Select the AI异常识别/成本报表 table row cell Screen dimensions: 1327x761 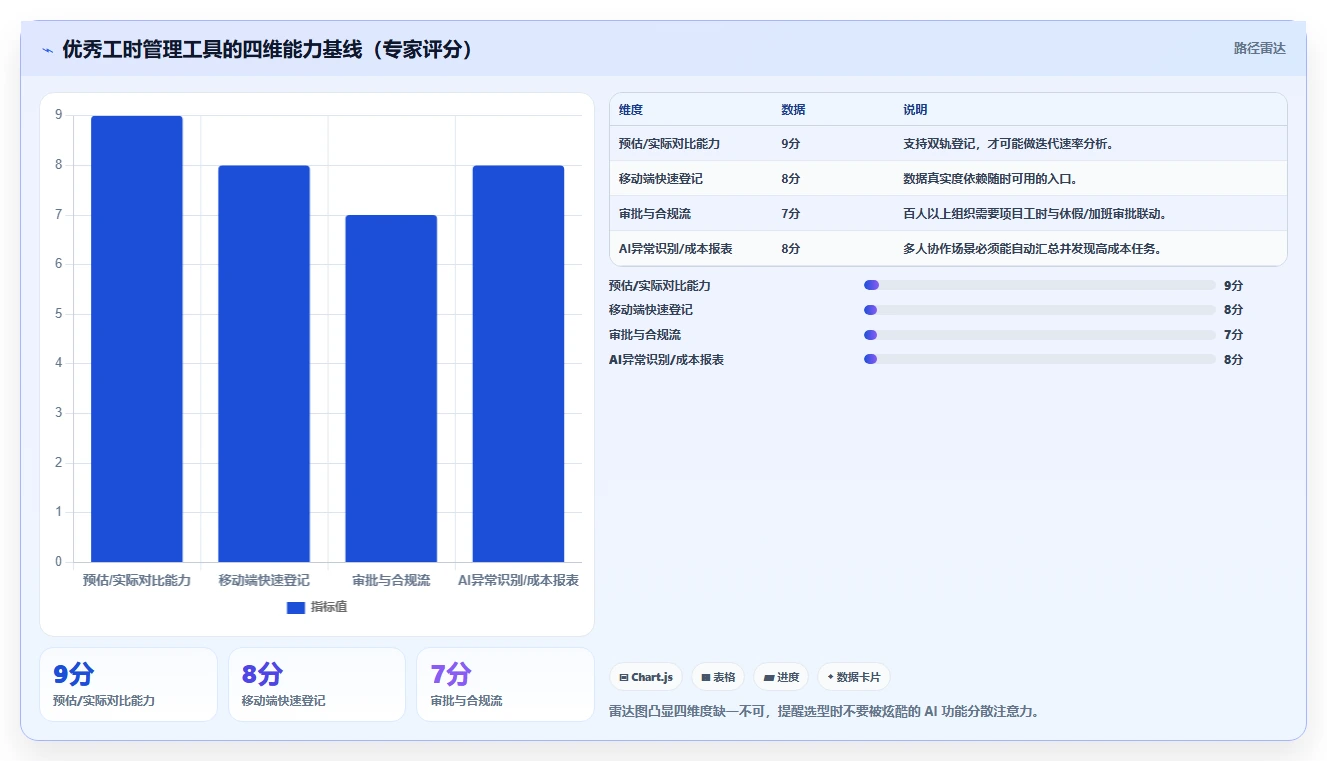click(x=676, y=249)
